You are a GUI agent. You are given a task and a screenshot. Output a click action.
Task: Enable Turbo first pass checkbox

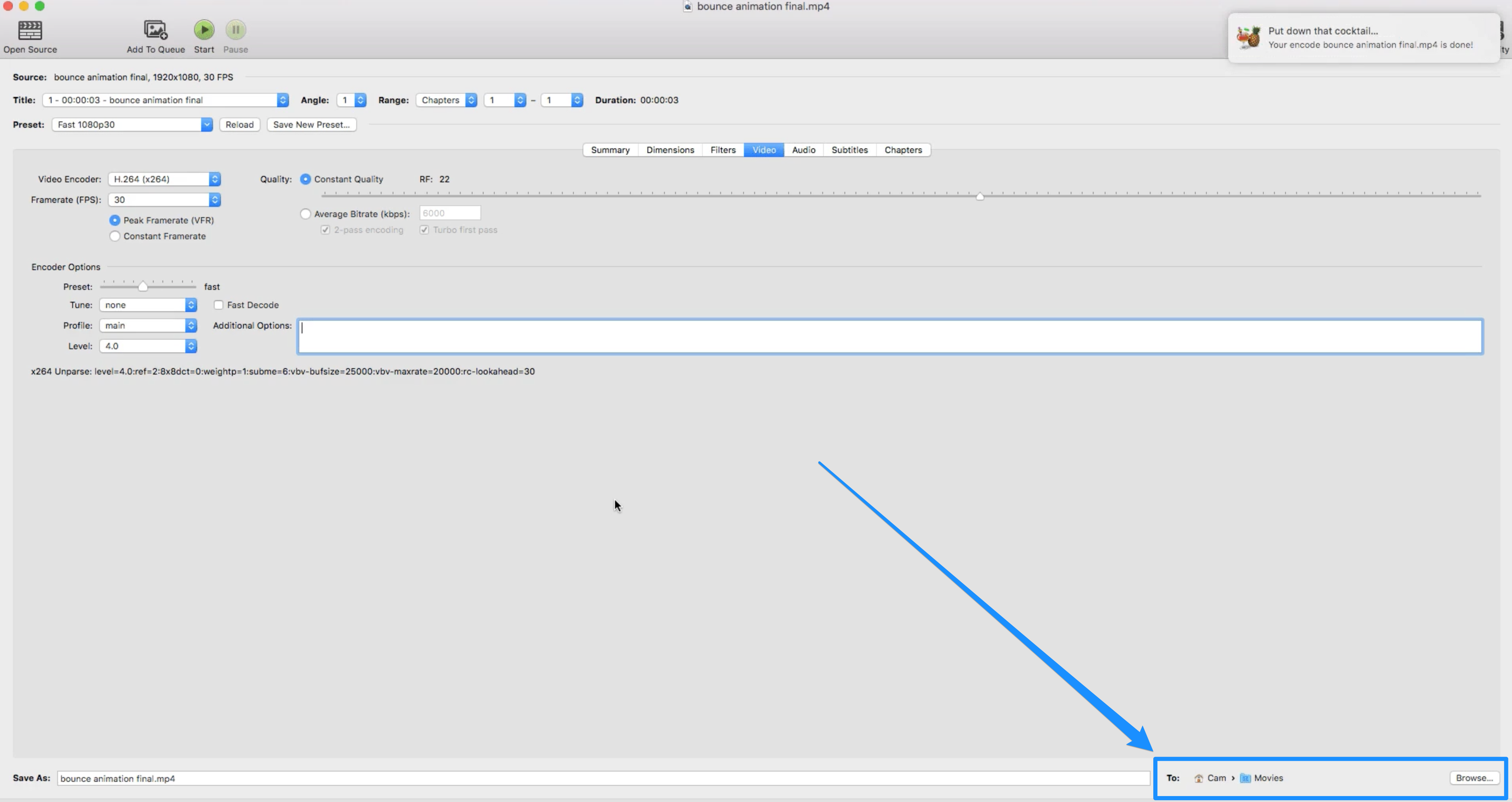tap(425, 229)
